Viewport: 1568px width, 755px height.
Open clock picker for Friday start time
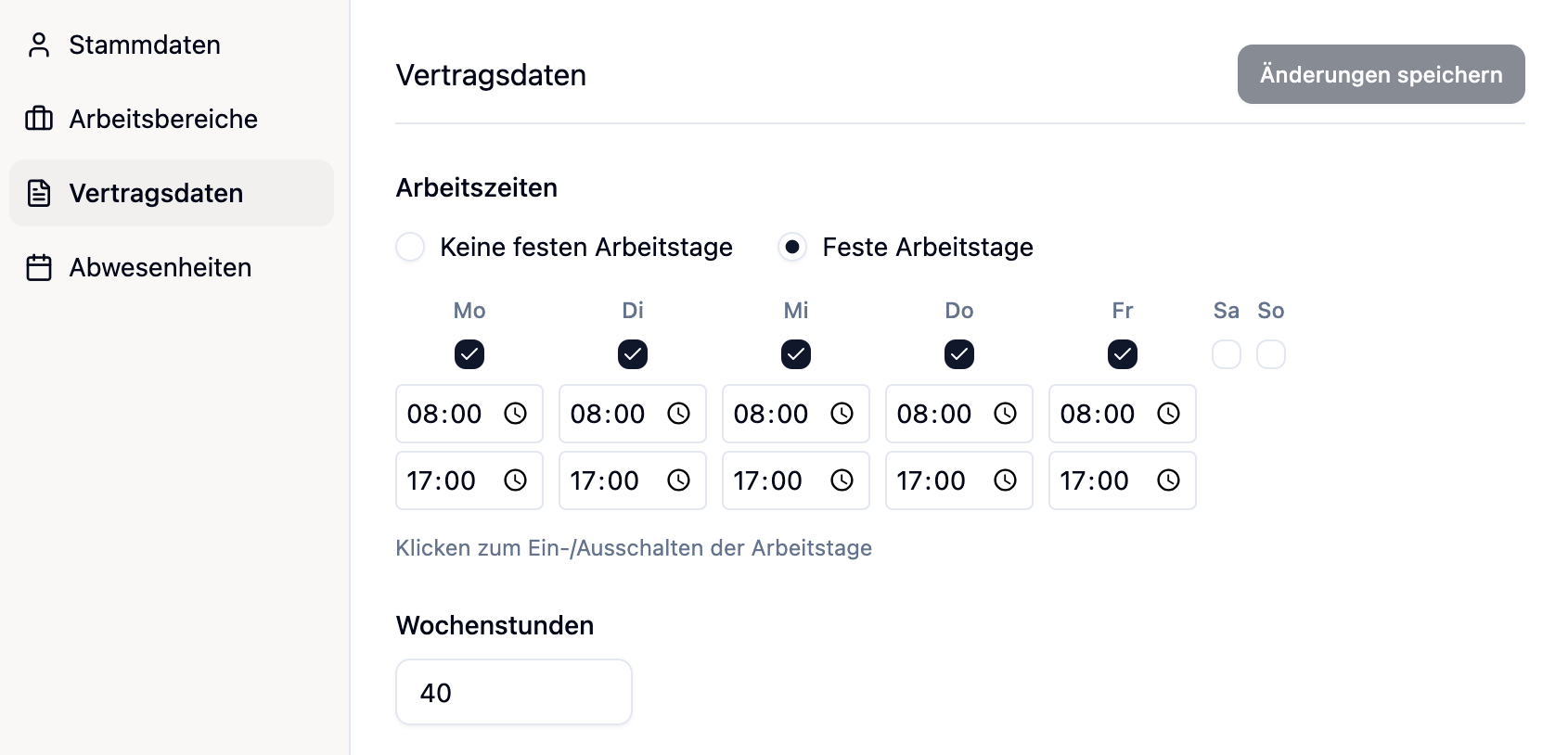point(1168,414)
